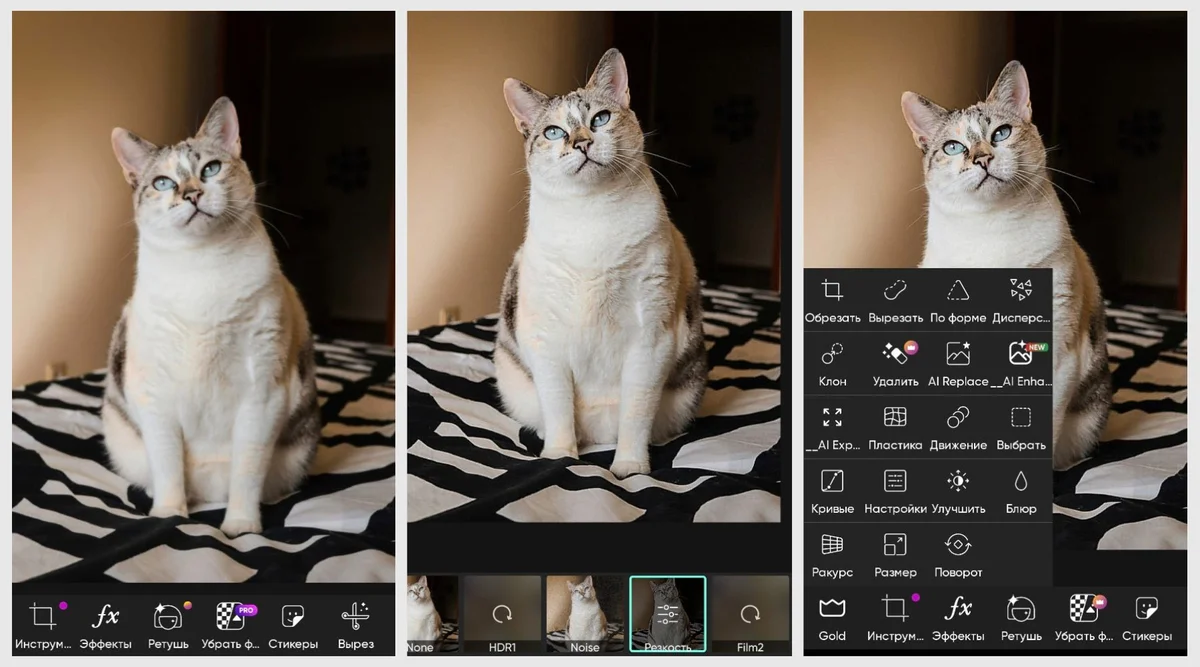Open the Ракурс perspective tool
The image size is (1200, 667).
[832, 553]
